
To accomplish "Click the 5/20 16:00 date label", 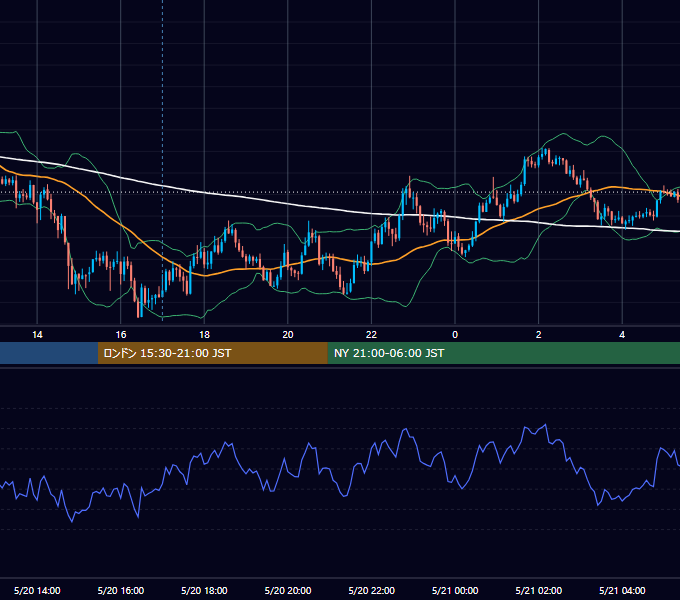I will click(121, 590).
